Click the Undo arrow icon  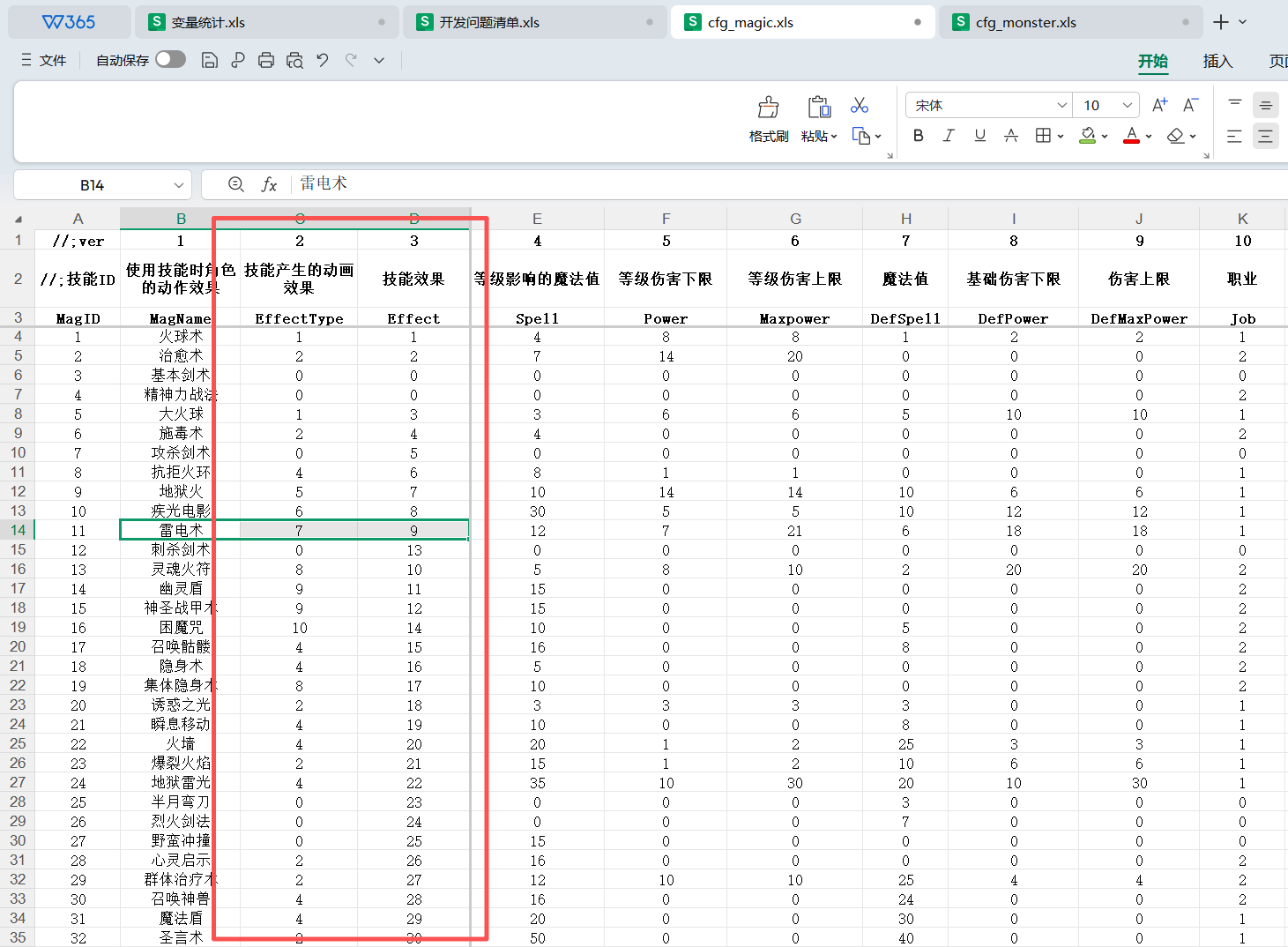tap(323, 60)
